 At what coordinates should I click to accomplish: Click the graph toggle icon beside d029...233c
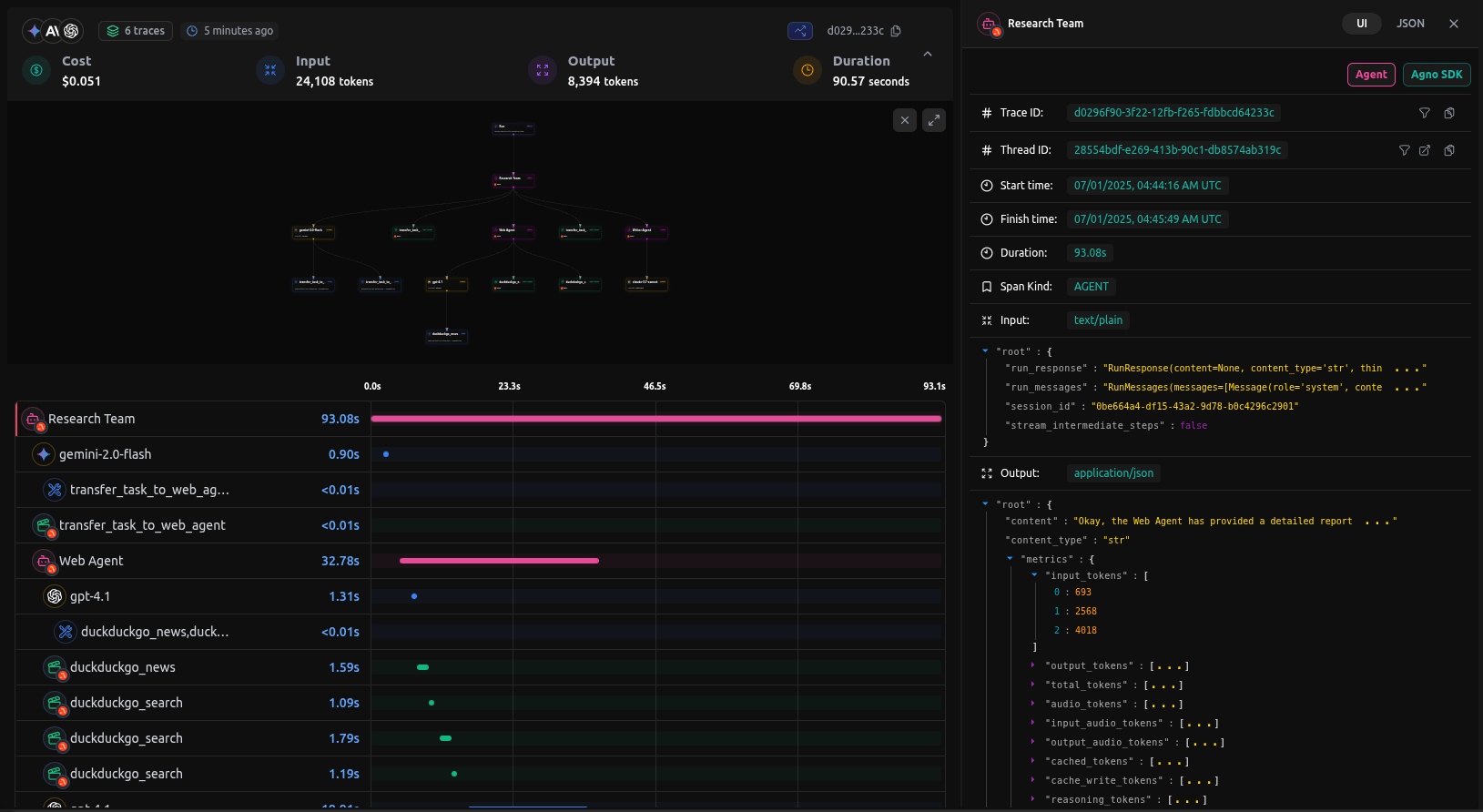(x=800, y=31)
